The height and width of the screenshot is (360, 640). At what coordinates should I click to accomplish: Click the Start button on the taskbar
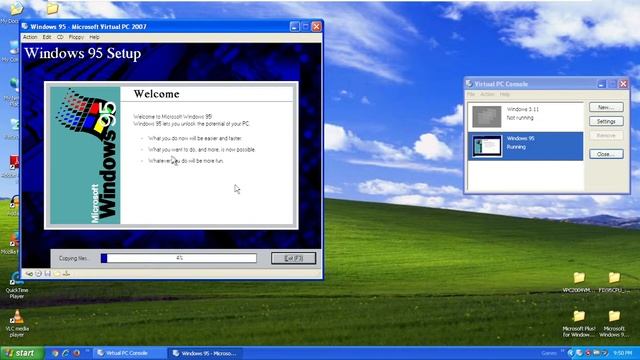tap(22, 353)
